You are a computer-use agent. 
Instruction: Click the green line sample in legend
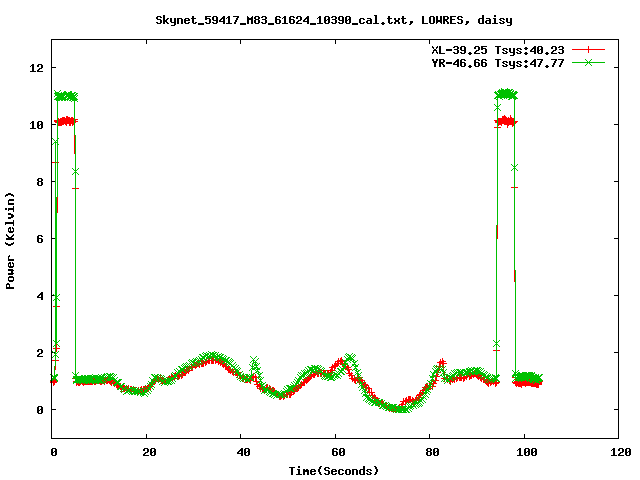click(x=588, y=62)
